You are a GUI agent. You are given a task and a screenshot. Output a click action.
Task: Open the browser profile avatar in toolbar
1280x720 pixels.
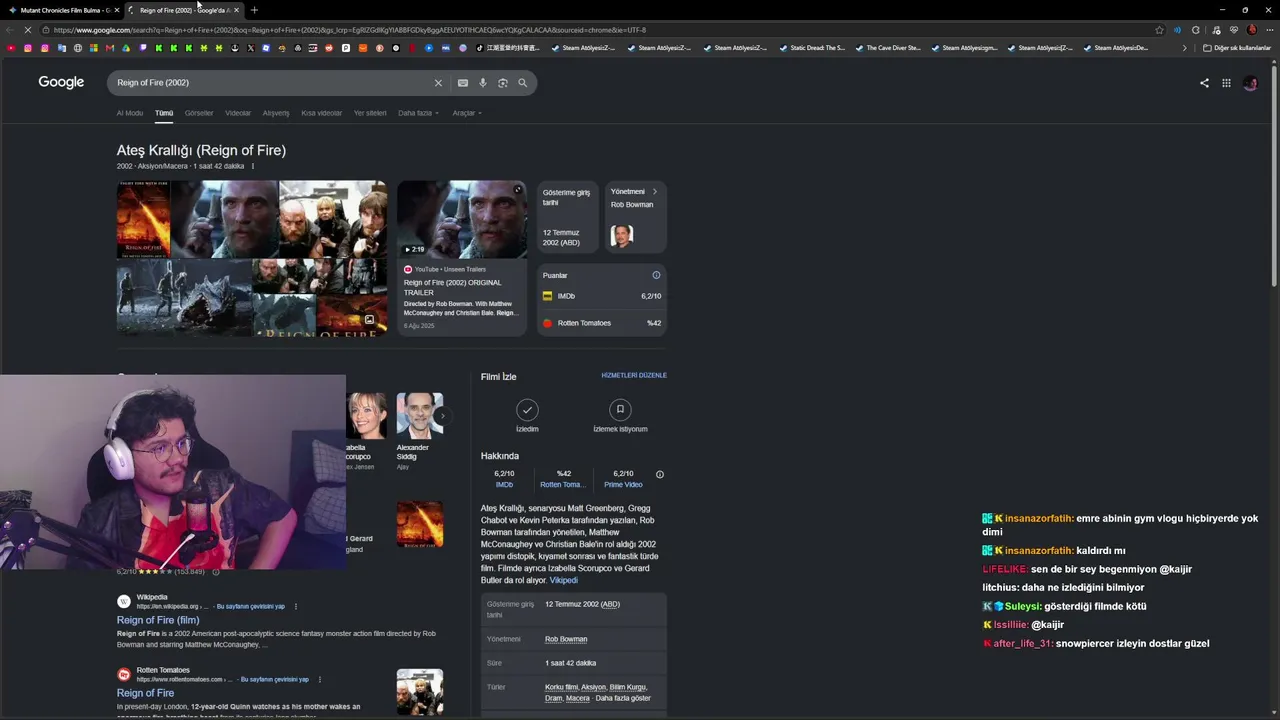1251,30
